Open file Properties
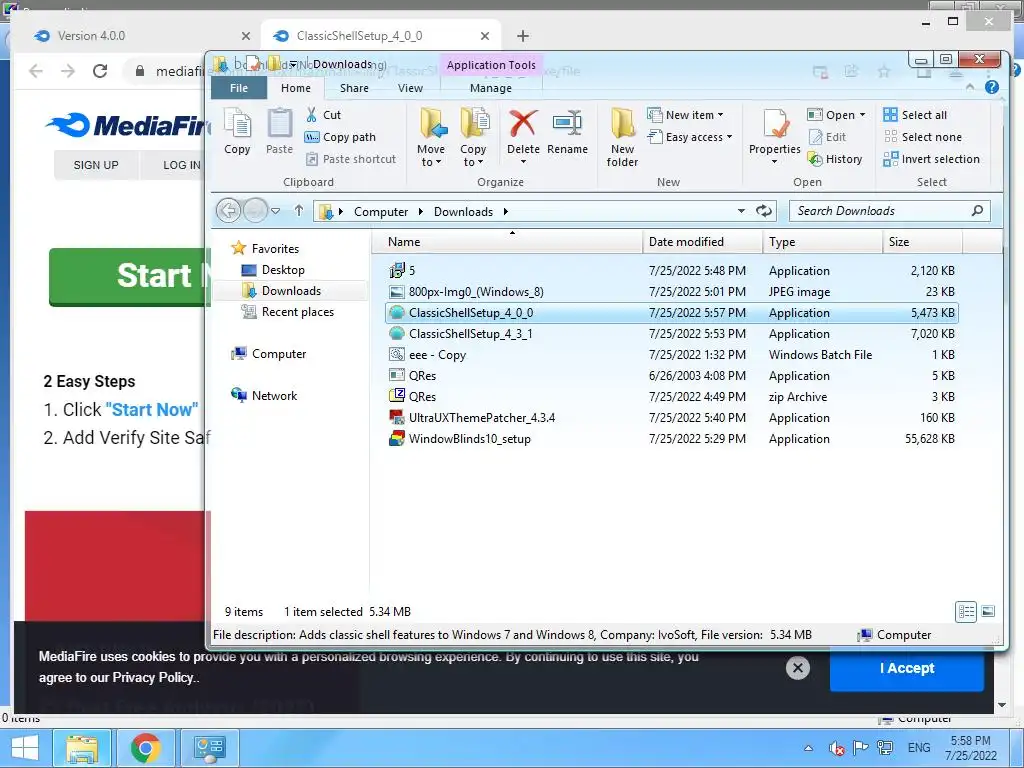This screenshot has width=1024, height=768. pyautogui.click(x=775, y=136)
